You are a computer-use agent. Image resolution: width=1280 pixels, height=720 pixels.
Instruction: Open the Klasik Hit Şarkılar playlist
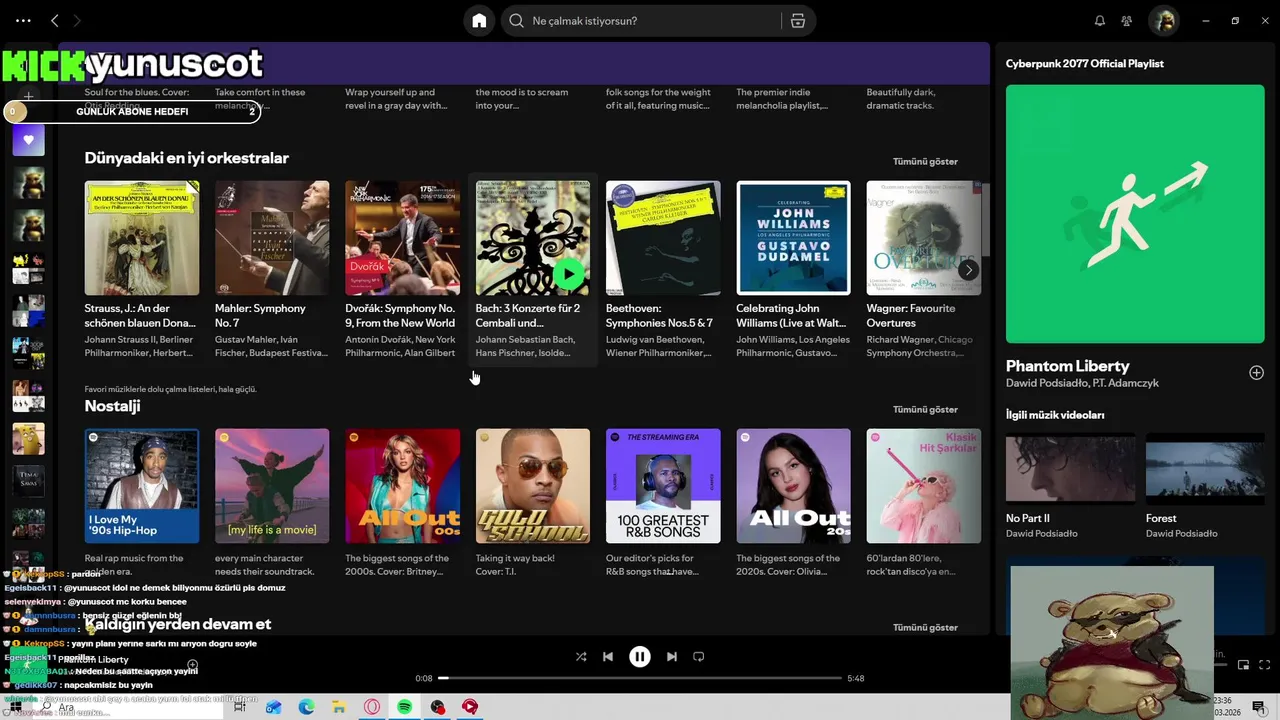click(924, 486)
